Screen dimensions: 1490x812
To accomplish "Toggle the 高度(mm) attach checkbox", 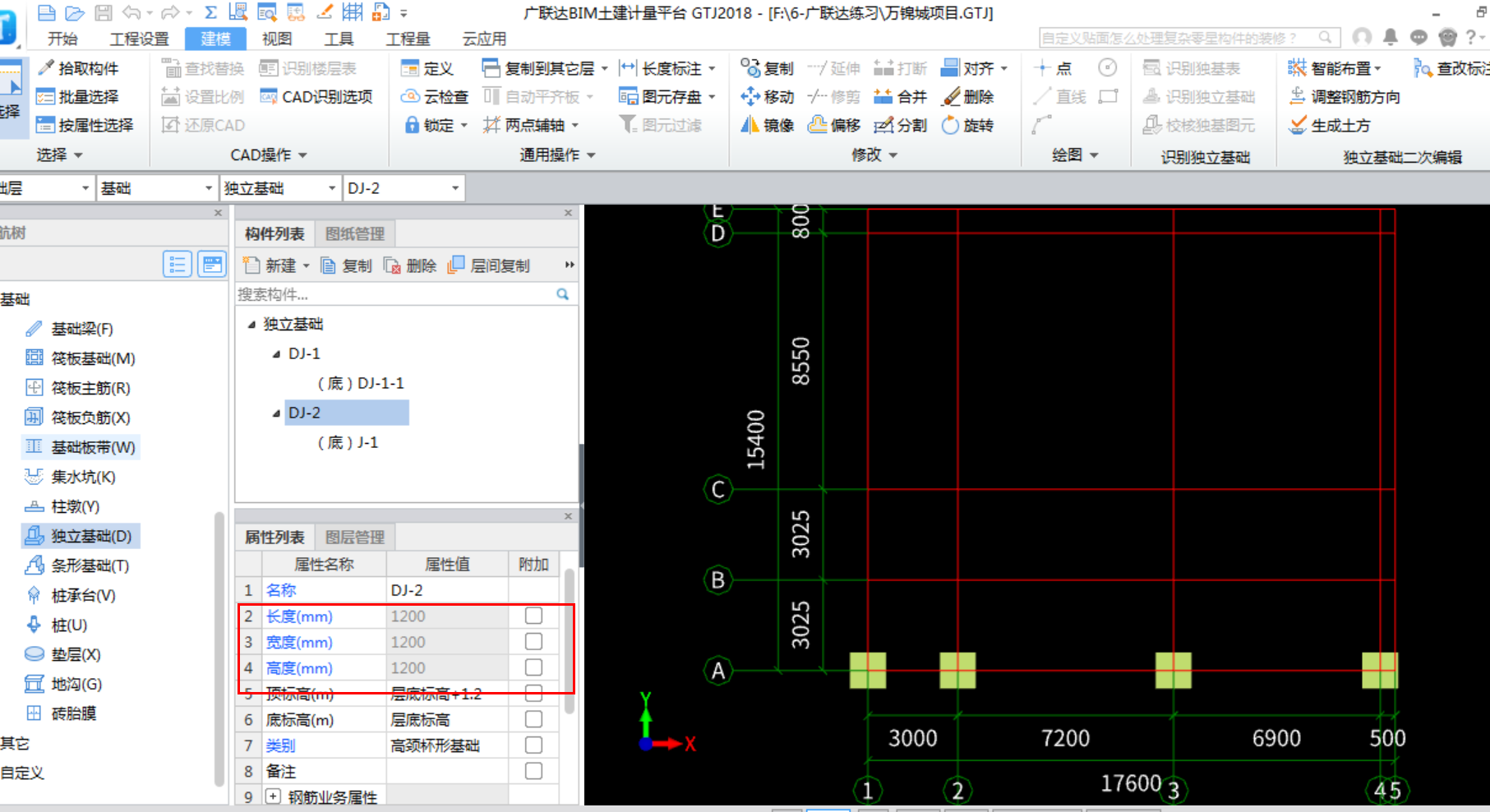I will click(x=533, y=667).
